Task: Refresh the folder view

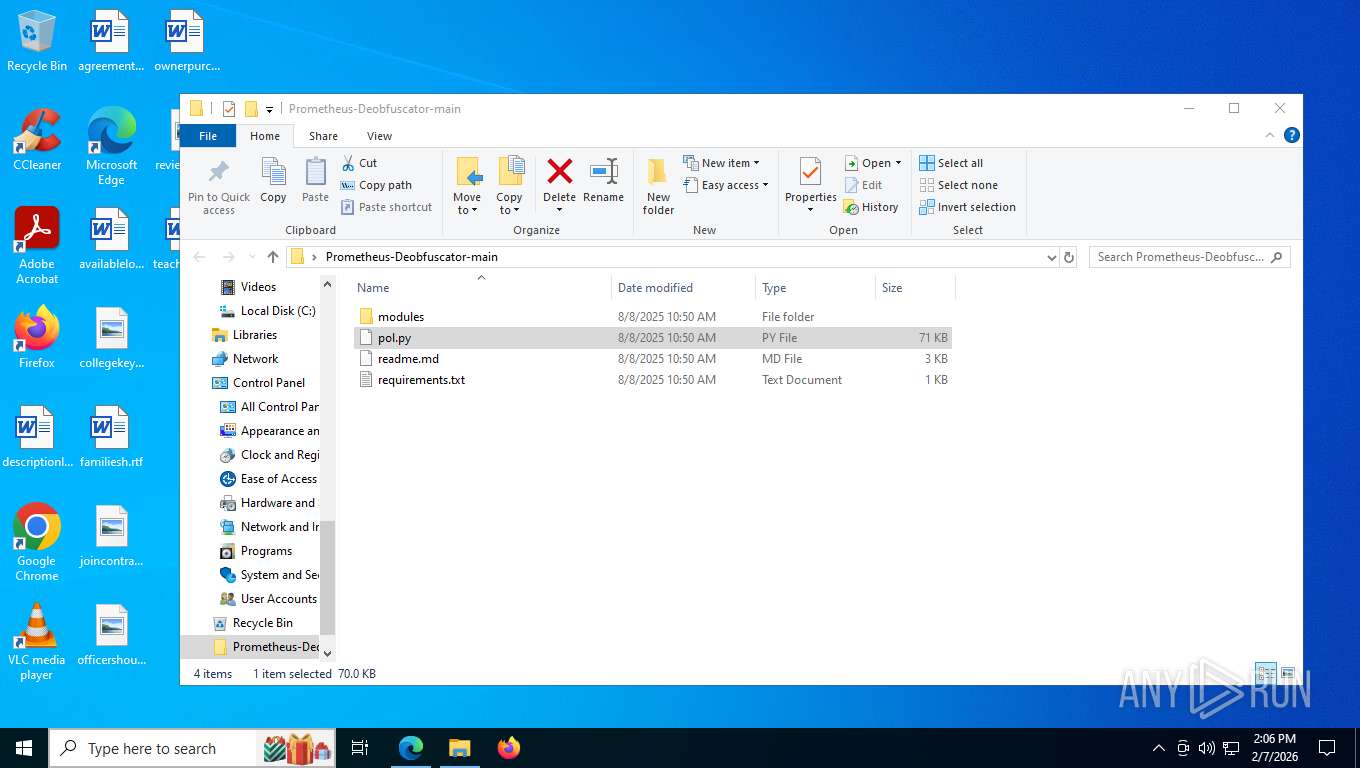Action: pyautogui.click(x=1069, y=257)
